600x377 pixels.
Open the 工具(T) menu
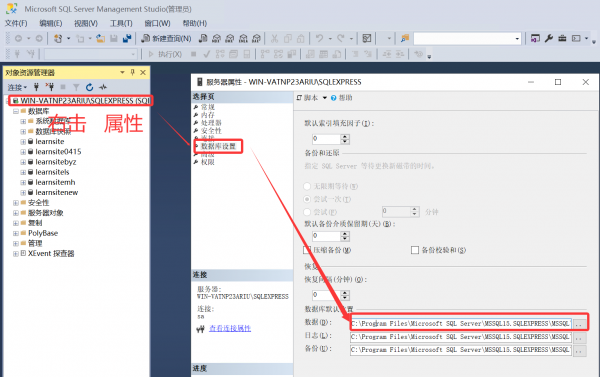pos(121,23)
